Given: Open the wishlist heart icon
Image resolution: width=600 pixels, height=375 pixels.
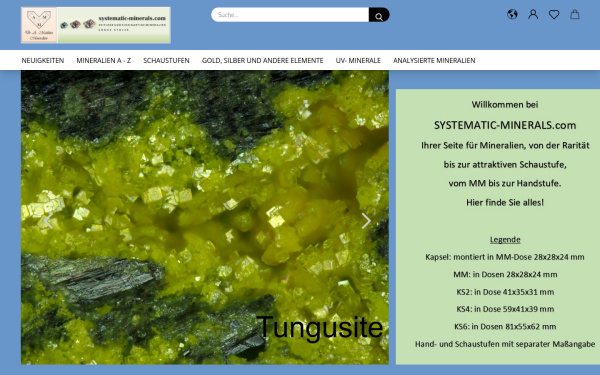Looking at the screenshot, I should click(x=554, y=15).
